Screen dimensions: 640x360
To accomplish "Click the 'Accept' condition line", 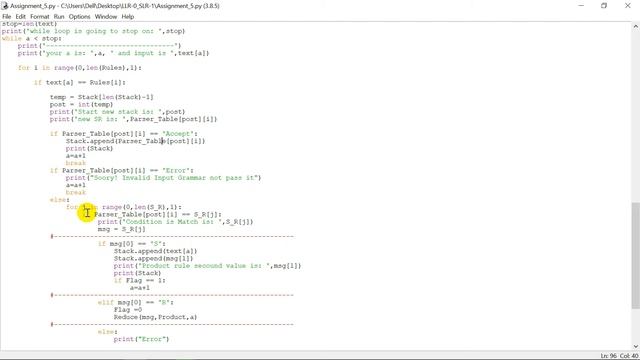I will [124, 134].
